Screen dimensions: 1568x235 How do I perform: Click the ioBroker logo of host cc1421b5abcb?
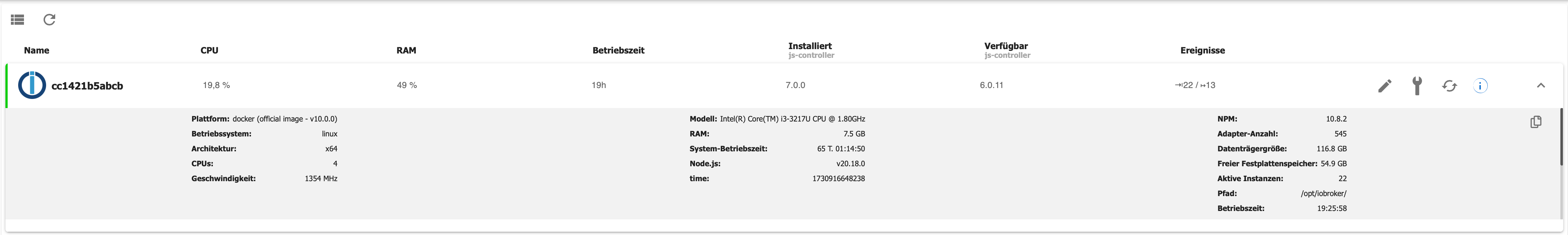32,85
